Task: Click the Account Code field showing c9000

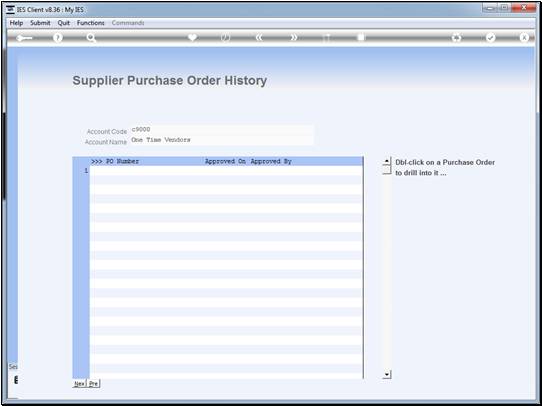Action: click(x=222, y=130)
